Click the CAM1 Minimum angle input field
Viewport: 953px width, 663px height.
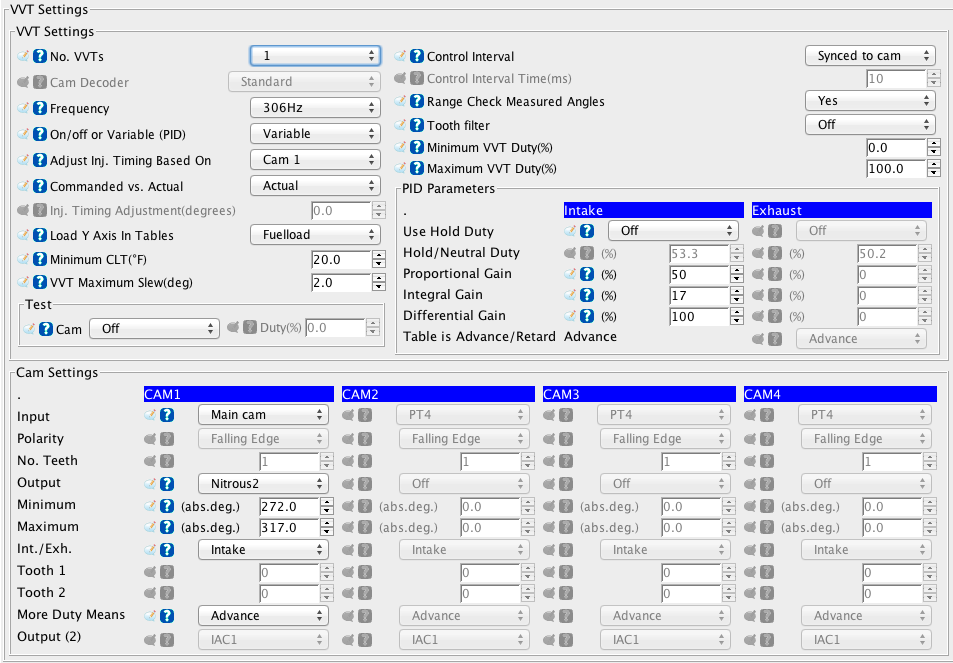[x=289, y=505]
